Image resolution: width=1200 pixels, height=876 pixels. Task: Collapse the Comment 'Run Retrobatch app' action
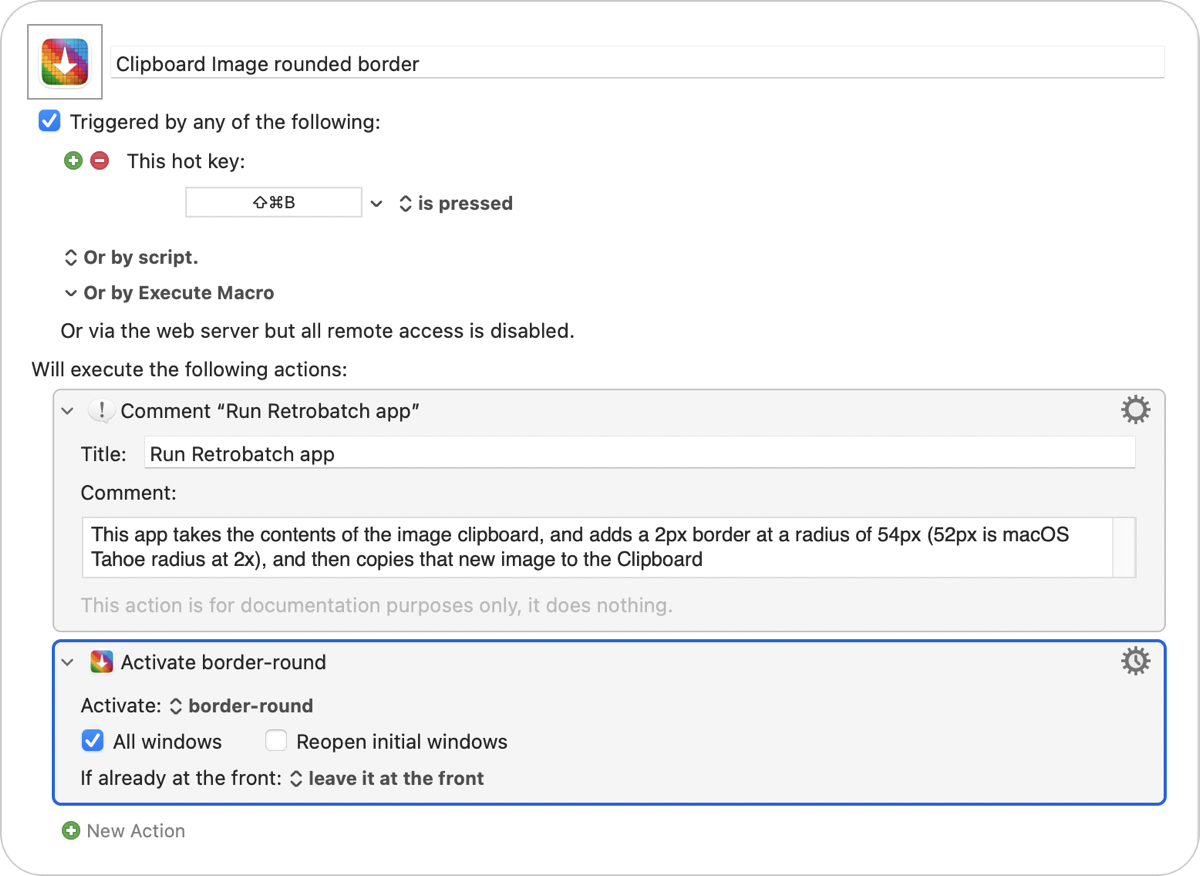coord(67,409)
